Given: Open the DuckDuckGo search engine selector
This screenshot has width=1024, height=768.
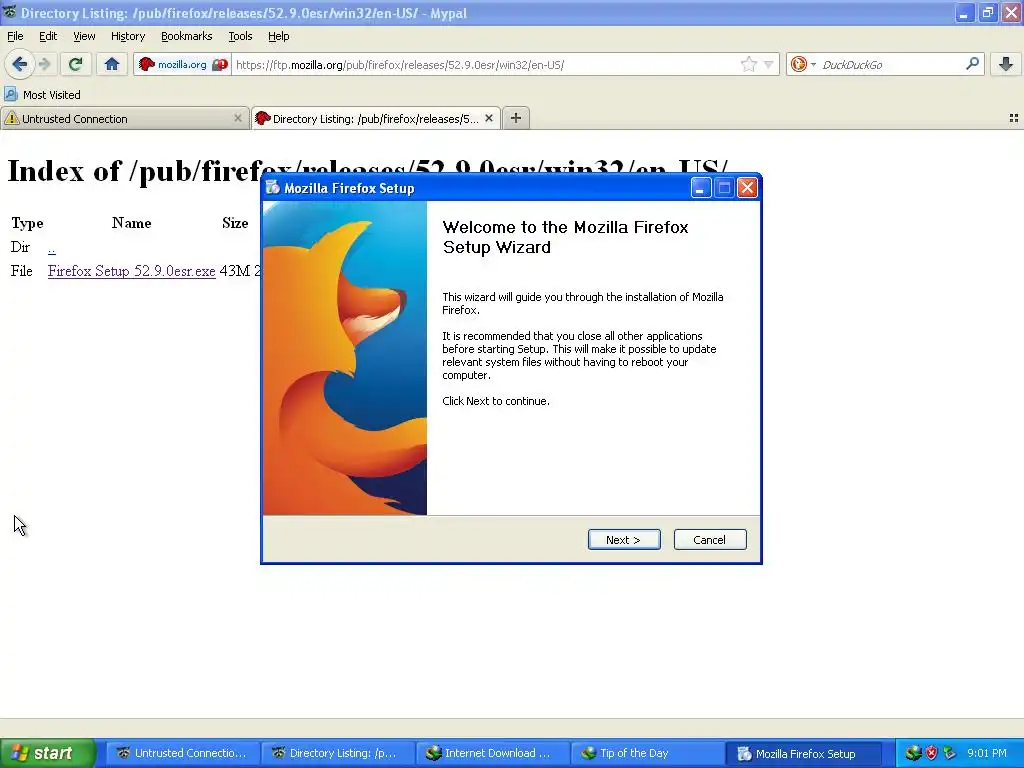Looking at the screenshot, I should click(803, 64).
